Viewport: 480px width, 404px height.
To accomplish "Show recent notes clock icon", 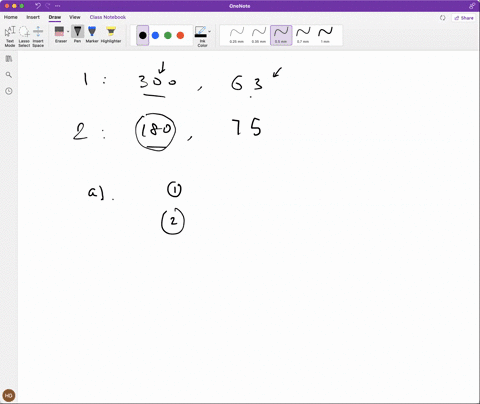I will point(9,91).
